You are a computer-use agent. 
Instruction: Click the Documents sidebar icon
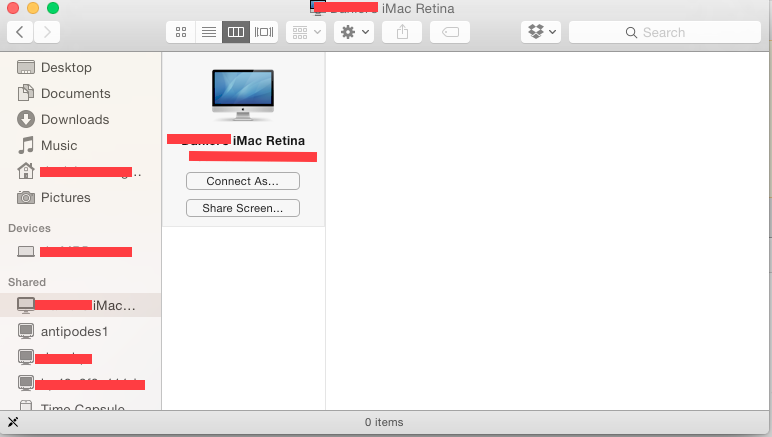[x=26, y=93]
